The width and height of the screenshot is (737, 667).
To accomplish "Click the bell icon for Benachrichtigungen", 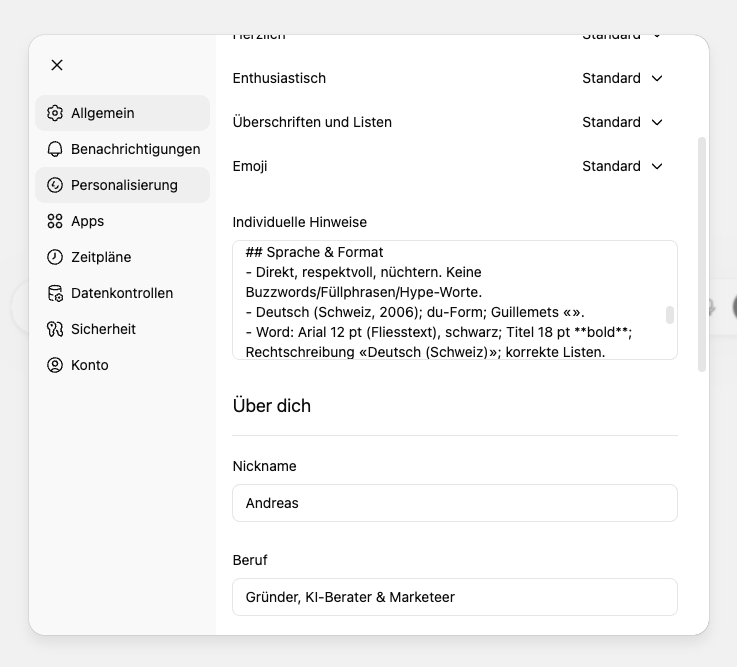I will coord(55,149).
